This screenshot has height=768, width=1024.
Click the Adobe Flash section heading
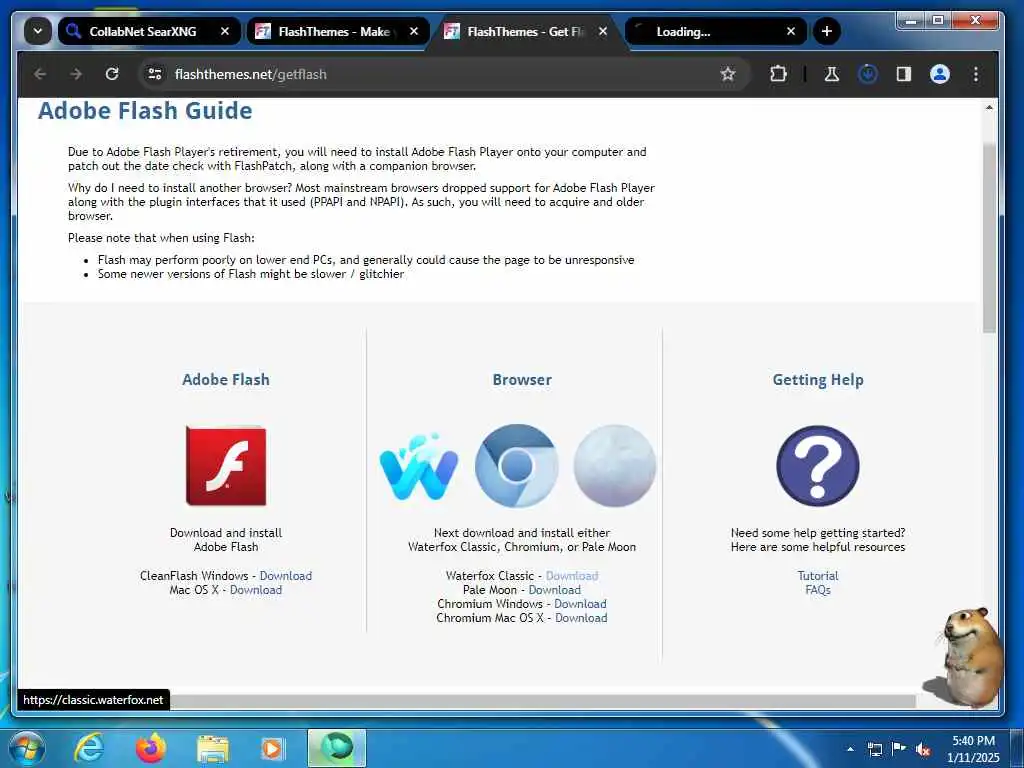coord(226,379)
